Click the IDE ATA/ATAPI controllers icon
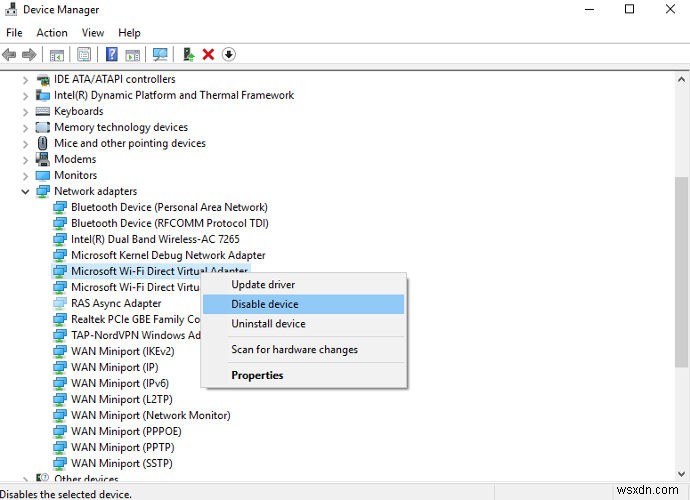 tap(43, 80)
